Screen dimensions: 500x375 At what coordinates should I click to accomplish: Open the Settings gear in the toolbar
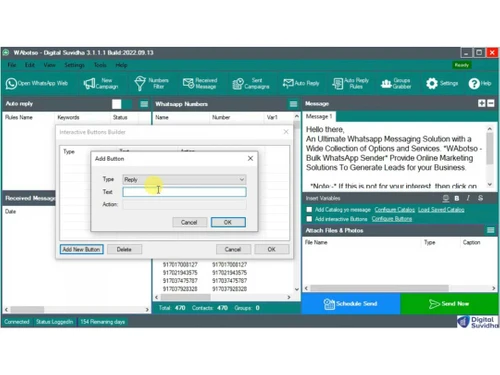pyautogui.click(x=442, y=83)
